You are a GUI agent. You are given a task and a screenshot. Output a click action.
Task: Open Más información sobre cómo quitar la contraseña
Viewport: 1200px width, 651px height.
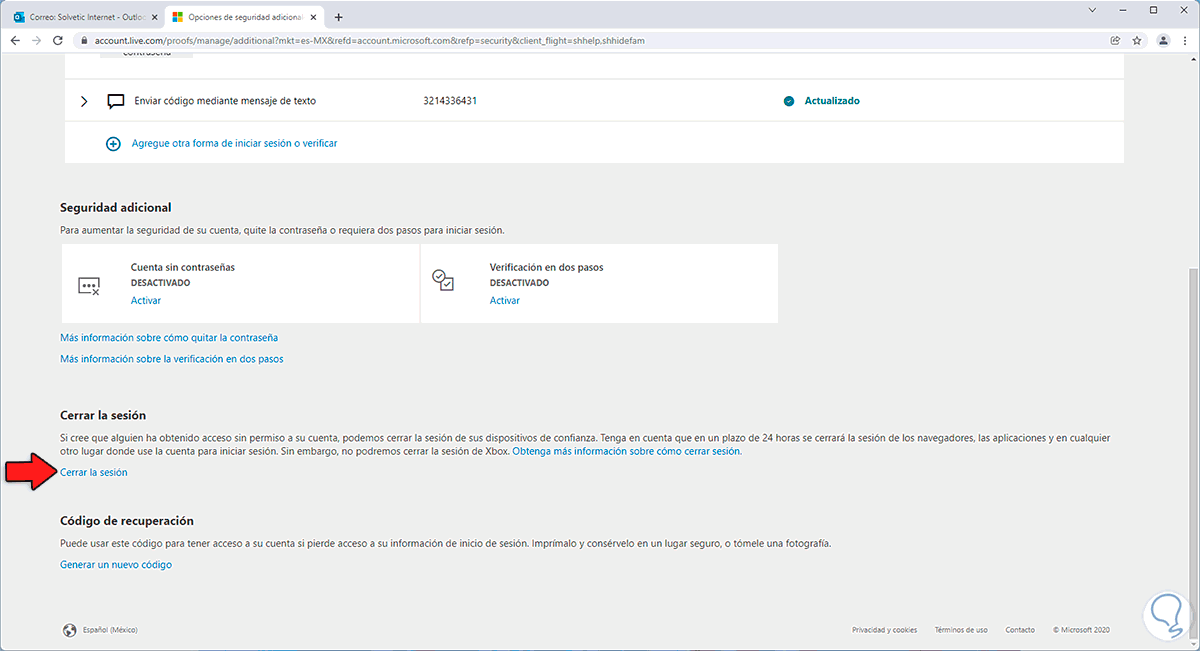(x=169, y=338)
